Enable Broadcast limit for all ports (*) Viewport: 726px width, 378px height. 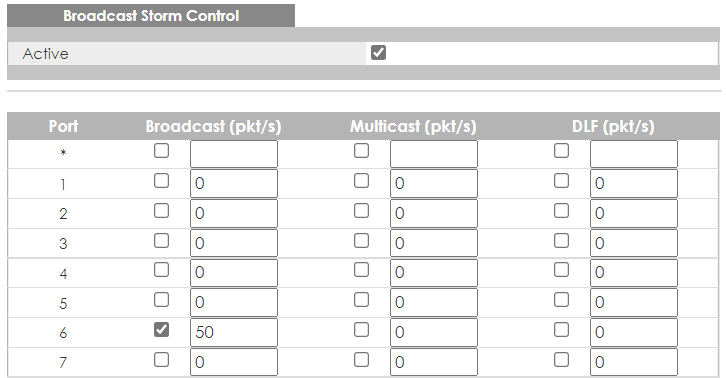[x=161, y=151]
